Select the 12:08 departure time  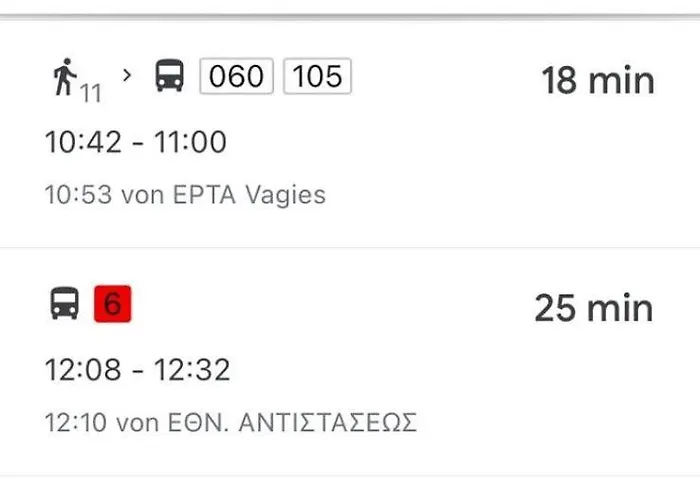click(x=85, y=371)
